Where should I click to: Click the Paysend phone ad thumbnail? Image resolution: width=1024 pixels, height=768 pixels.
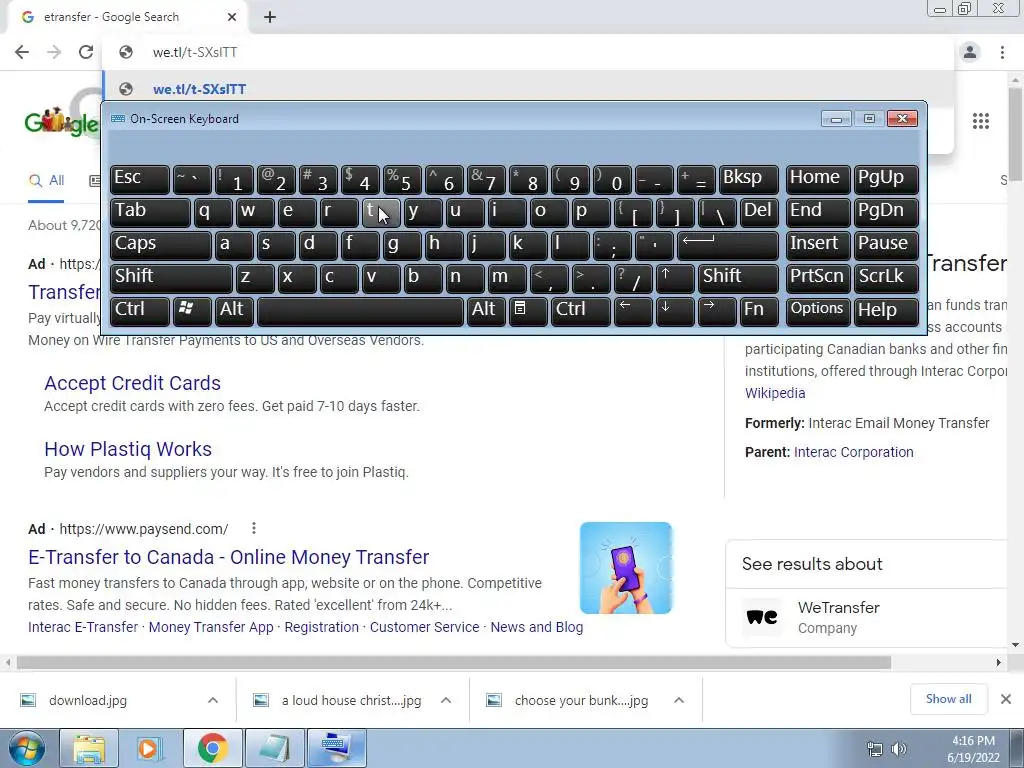(x=626, y=568)
